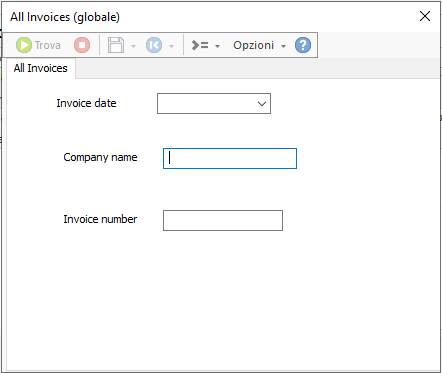Viewport: 442px width, 373px height.
Task: Click the blue K reset icon
Action: (x=154, y=45)
